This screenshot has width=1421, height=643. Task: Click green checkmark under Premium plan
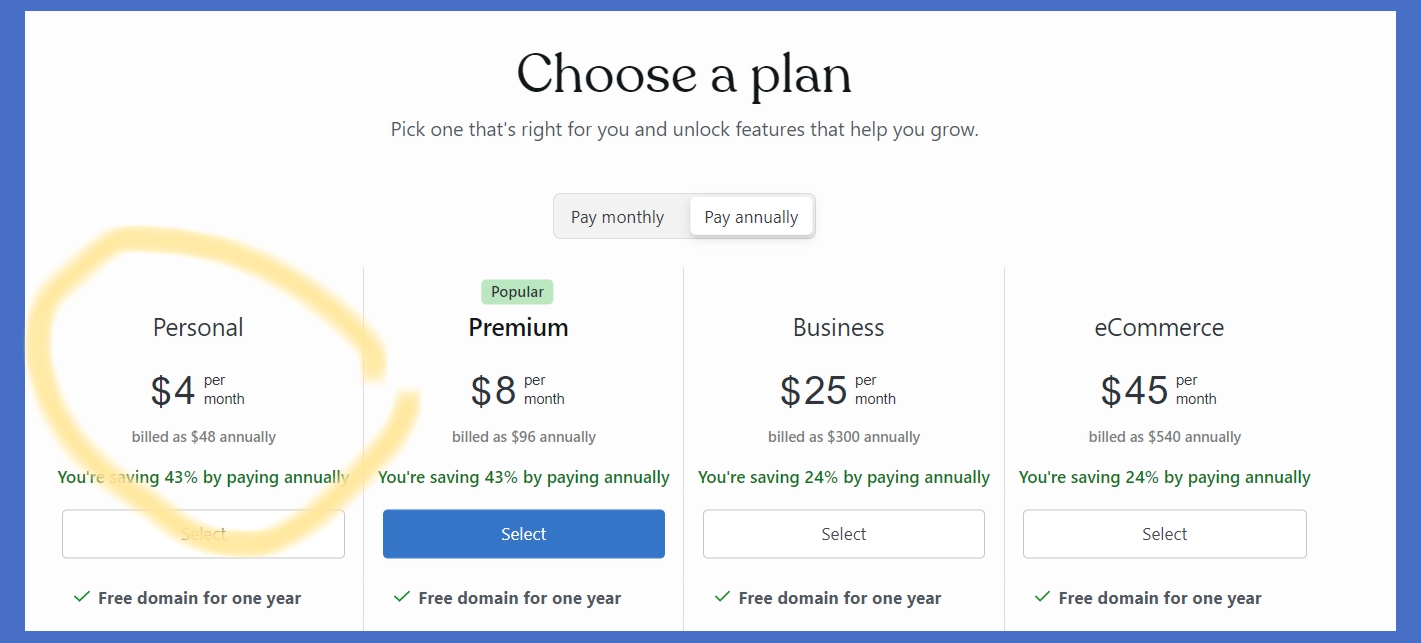click(402, 597)
